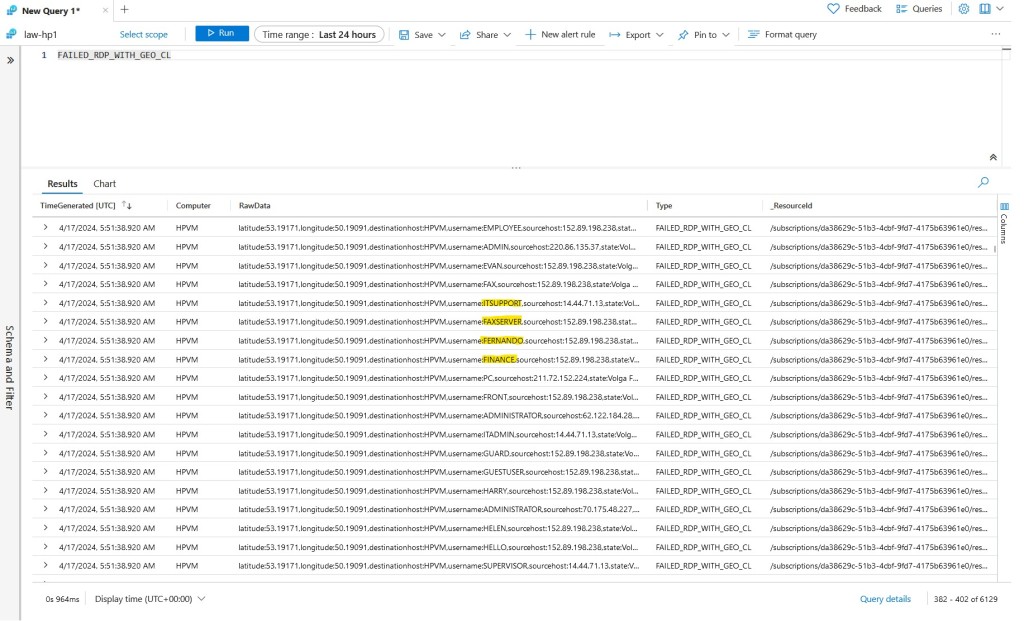
Task: Click the Run query button
Action: click(222, 34)
